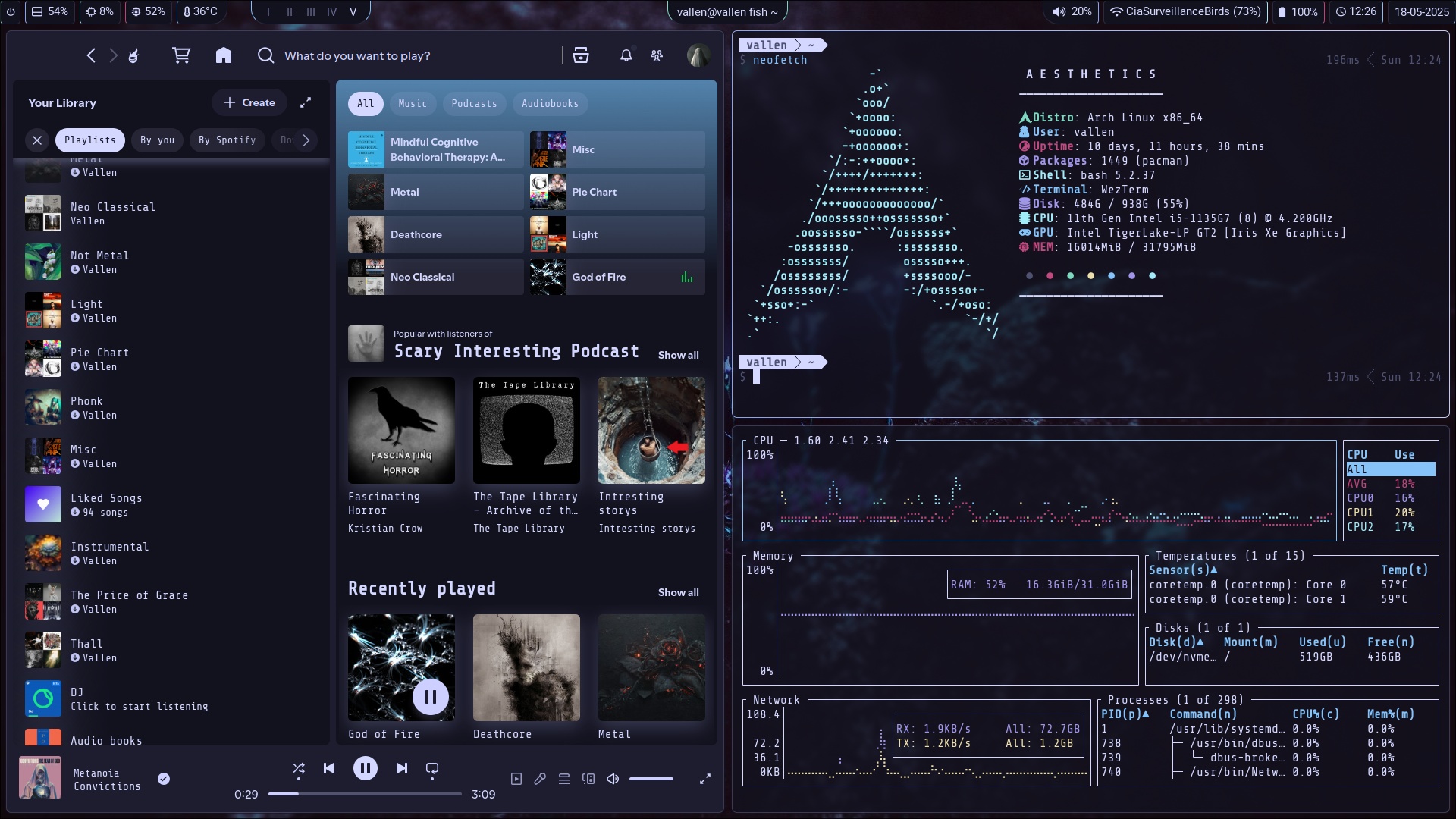The height and width of the screenshot is (819, 1456).
Task: Click the Create button in library
Action: tap(249, 102)
